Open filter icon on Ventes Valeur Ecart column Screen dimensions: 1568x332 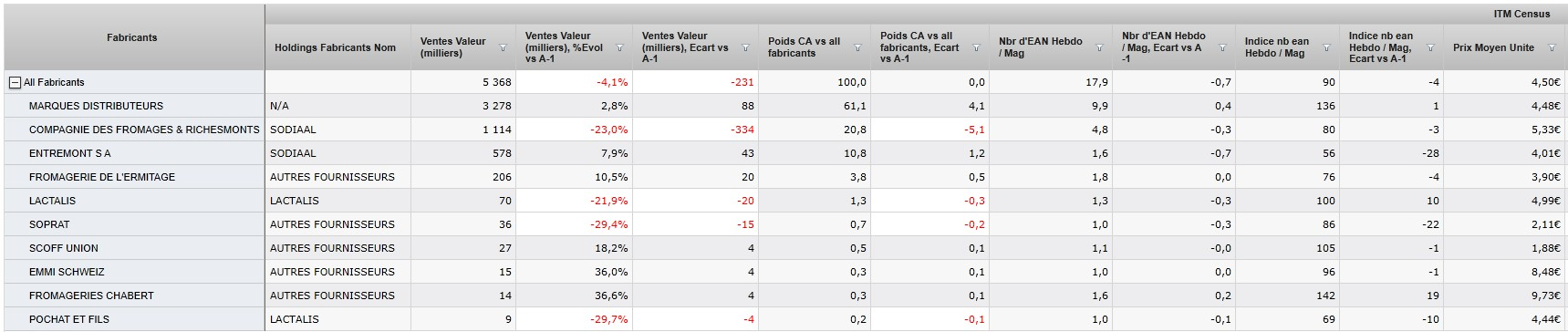tap(745, 47)
